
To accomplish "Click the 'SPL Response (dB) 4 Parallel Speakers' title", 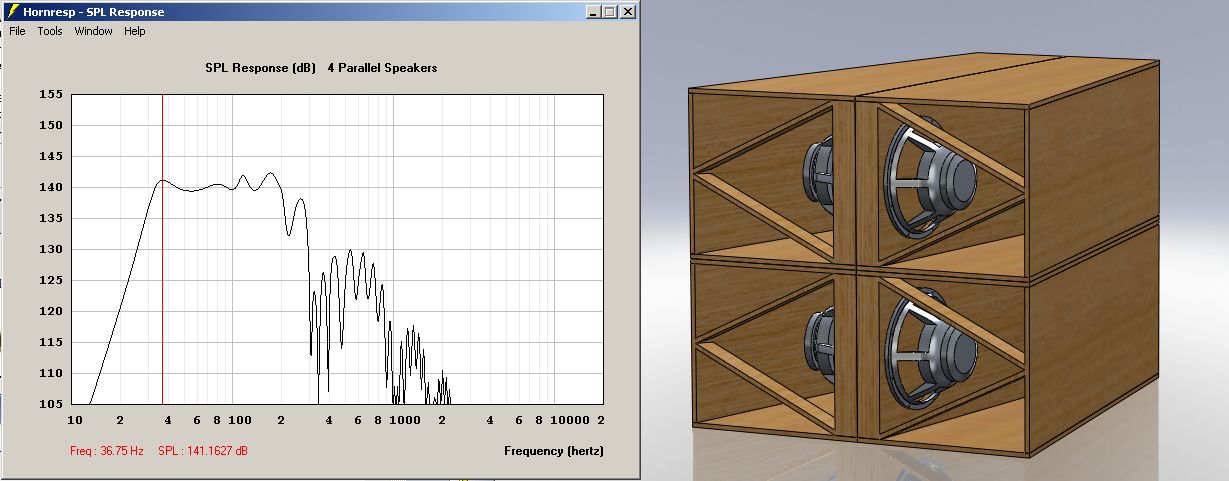I will 321,68.
